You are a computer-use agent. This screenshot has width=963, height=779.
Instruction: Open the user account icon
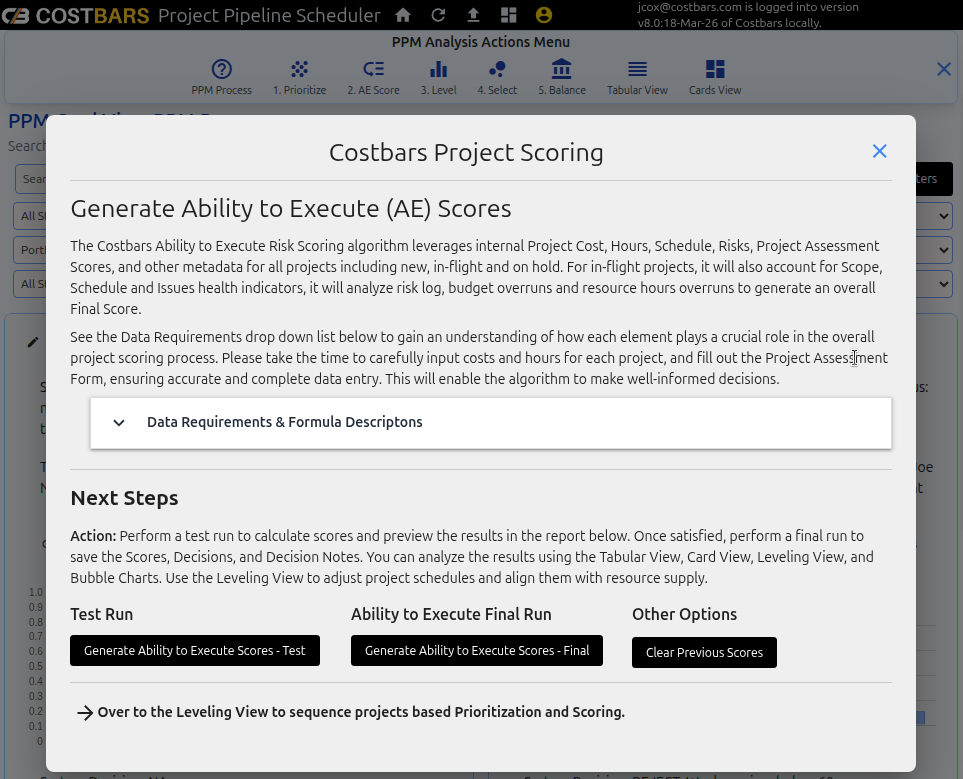543,15
